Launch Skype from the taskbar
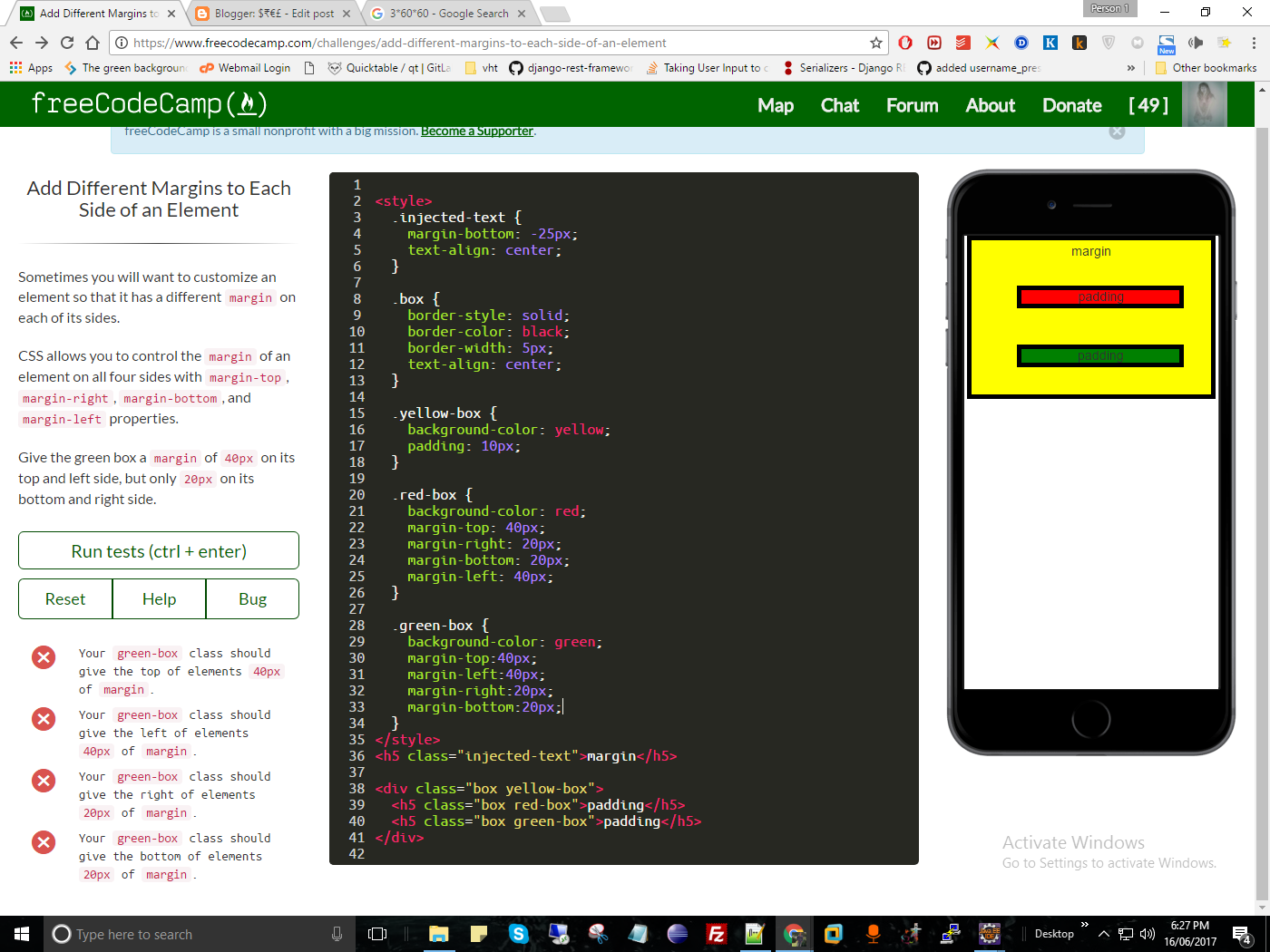This screenshot has width=1270, height=952. (x=519, y=934)
